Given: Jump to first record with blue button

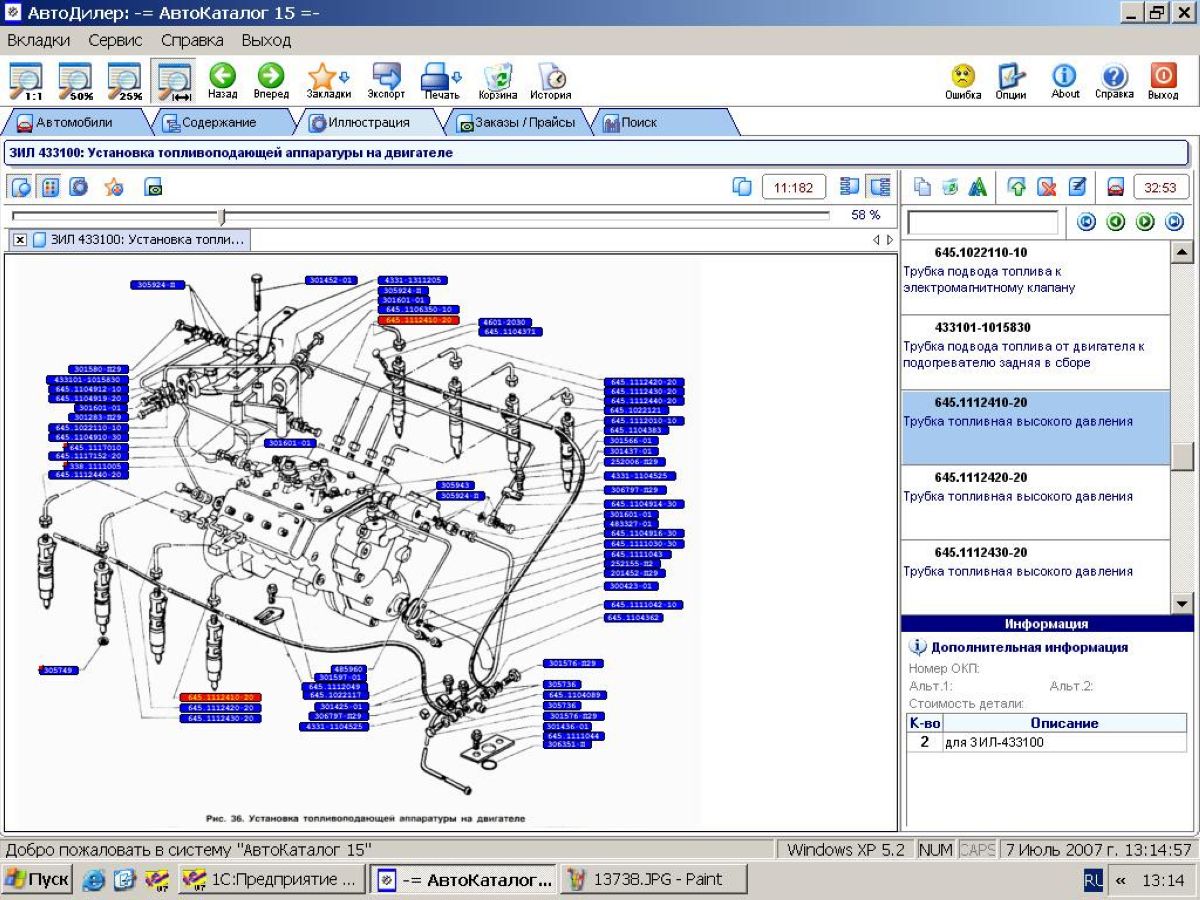Looking at the screenshot, I should pyautogui.click(x=1087, y=222).
